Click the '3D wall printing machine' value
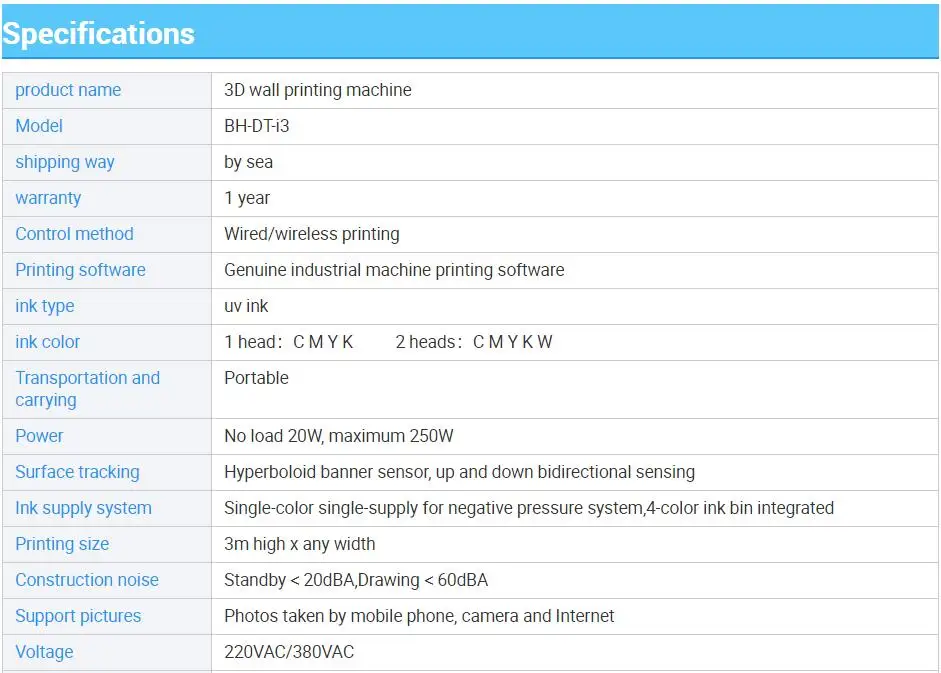The height and width of the screenshot is (673, 941). 317,90
